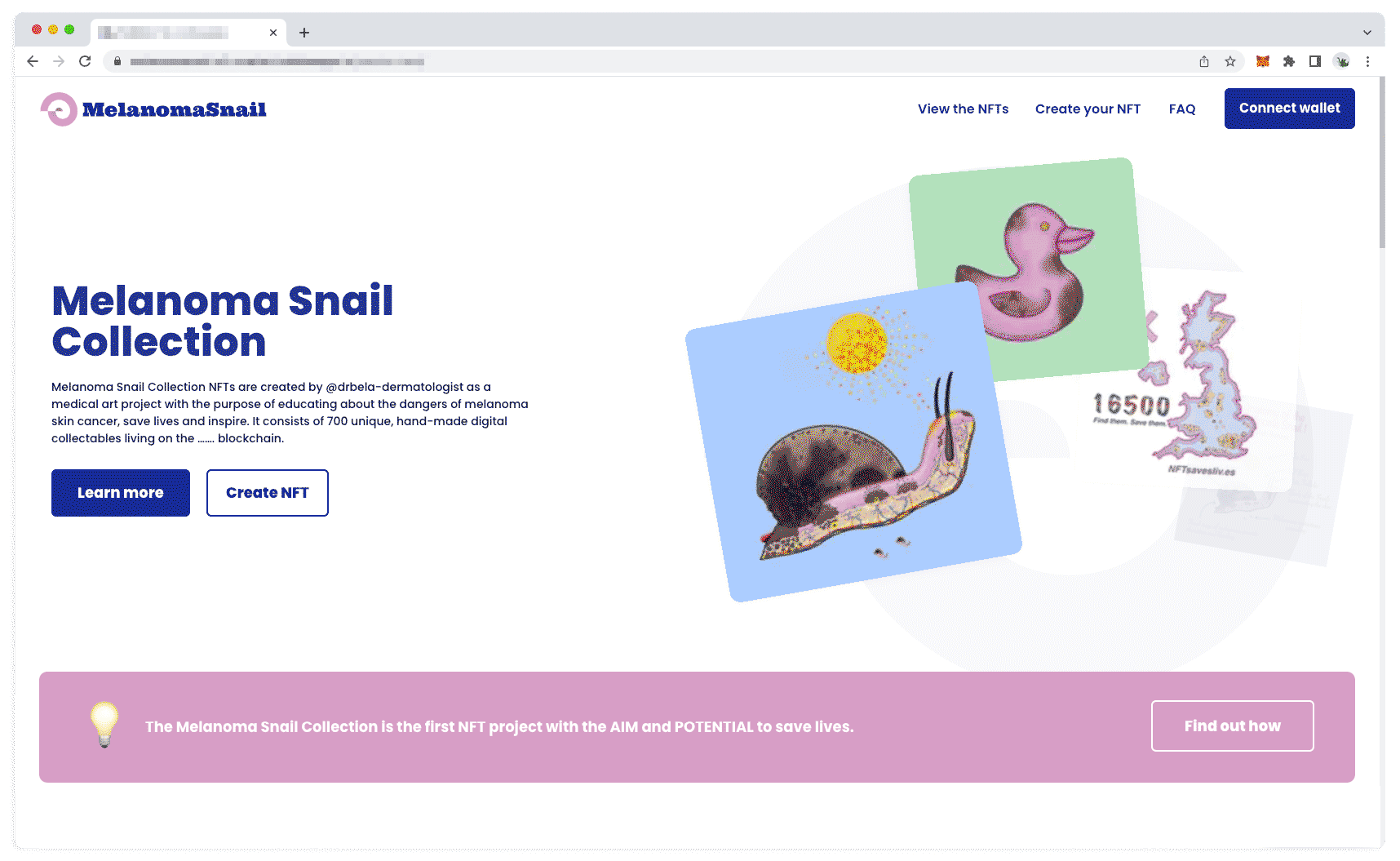
Task: Click the MelanomaSnail logo
Action: pos(153,109)
